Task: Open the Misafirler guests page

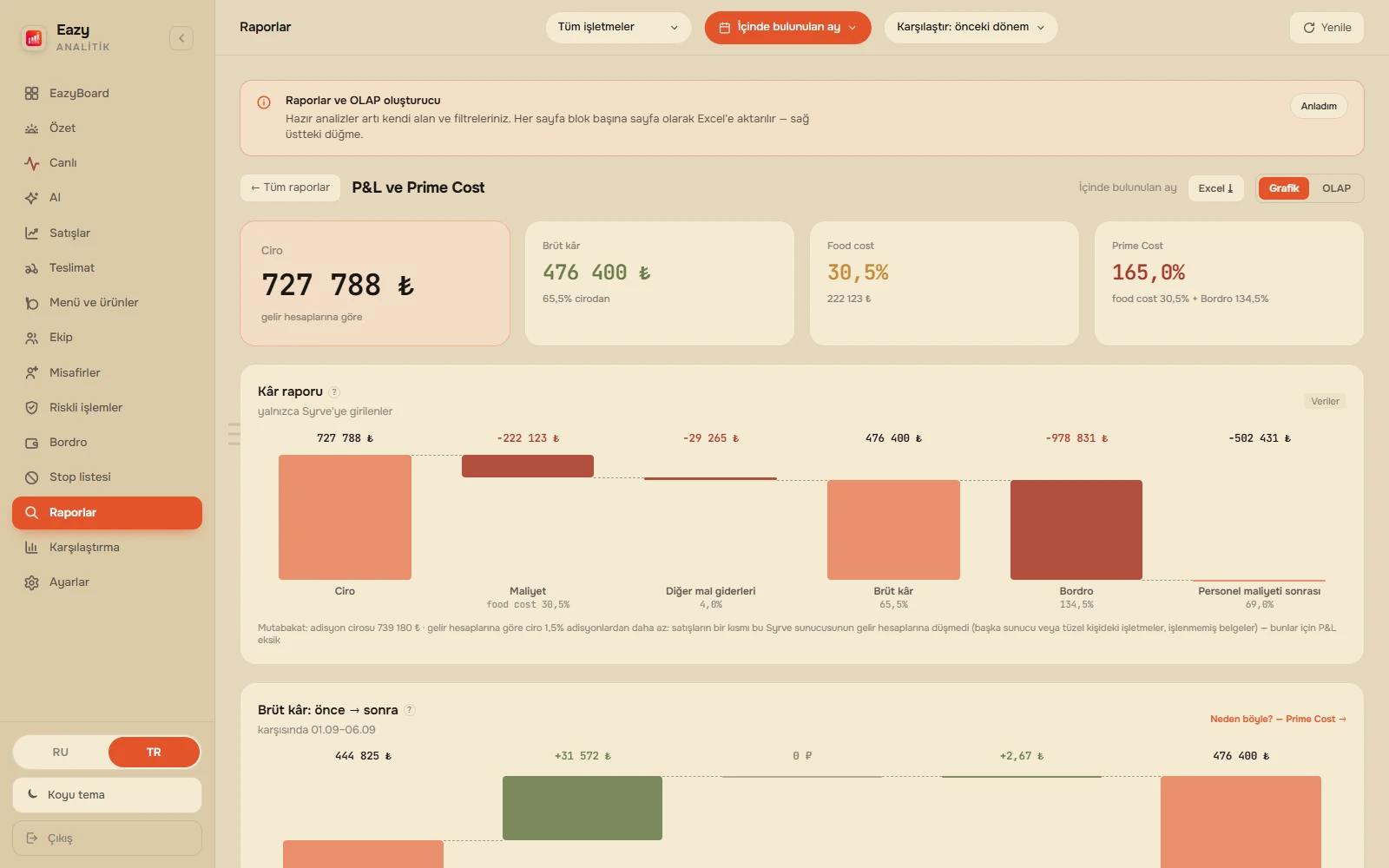Action: [x=107, y=372]
